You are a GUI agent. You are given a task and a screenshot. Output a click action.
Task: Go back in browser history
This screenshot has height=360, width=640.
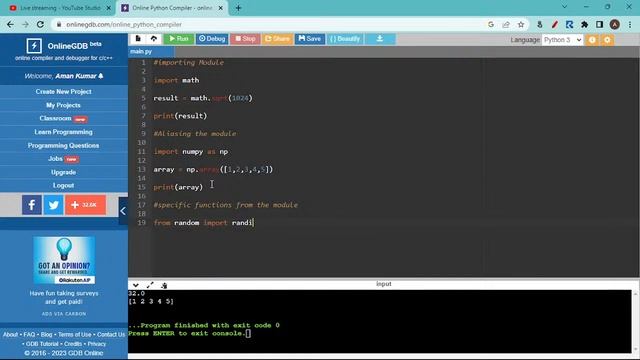(x=10, y=24)
